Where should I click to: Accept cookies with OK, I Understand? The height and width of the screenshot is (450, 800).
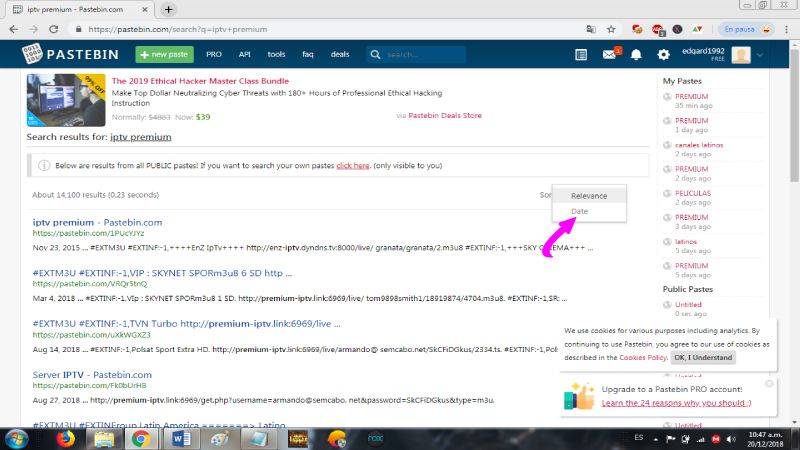703,358
